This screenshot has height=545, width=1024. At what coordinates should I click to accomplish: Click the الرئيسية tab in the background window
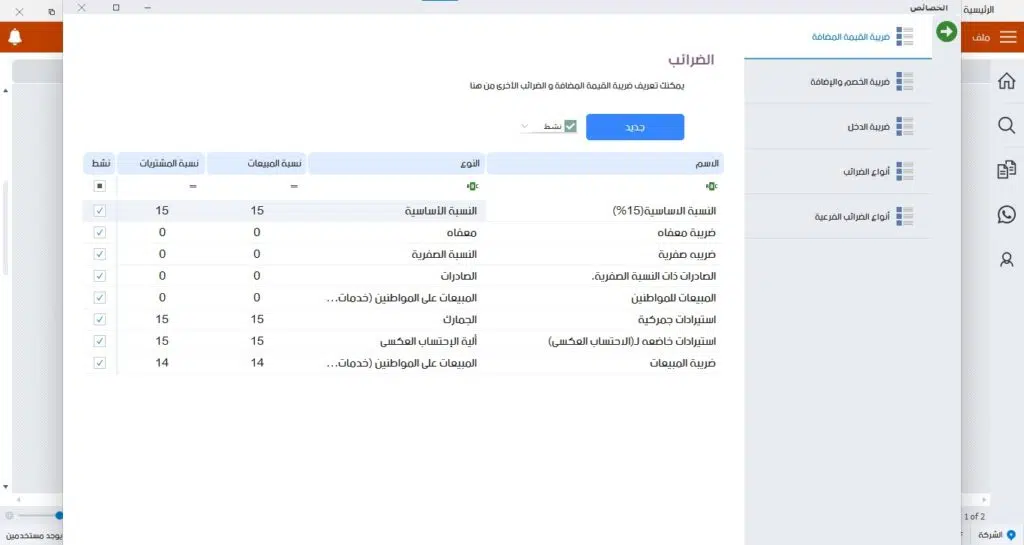tap(978, 9)
